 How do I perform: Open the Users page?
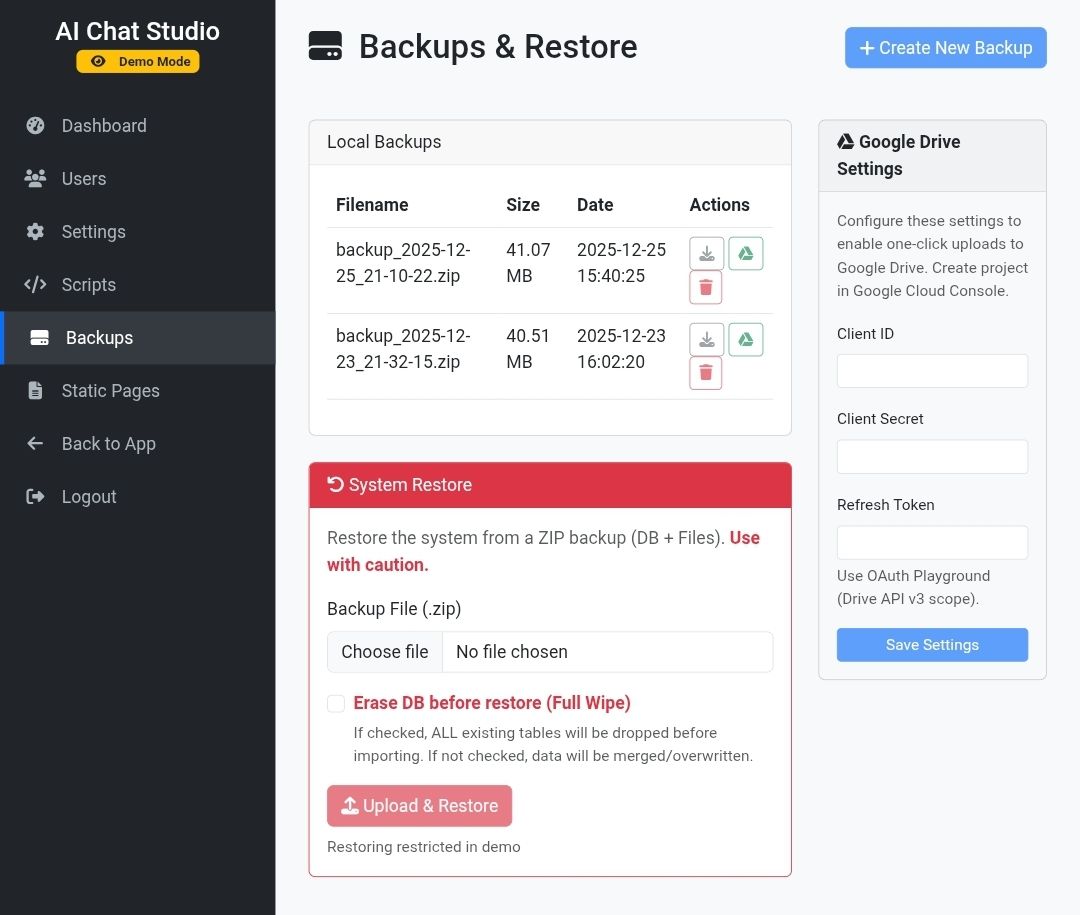(84, 179)
